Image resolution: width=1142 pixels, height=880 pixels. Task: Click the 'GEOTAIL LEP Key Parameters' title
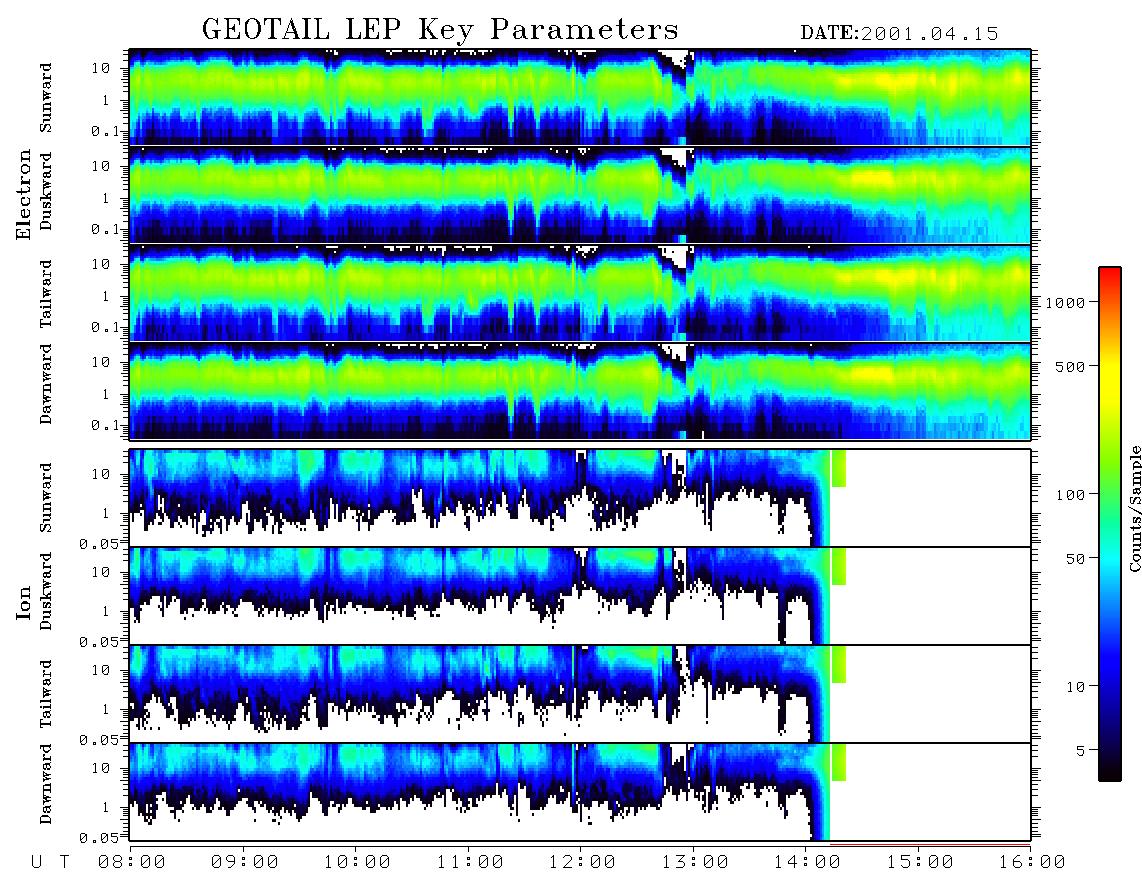(440, 30)
